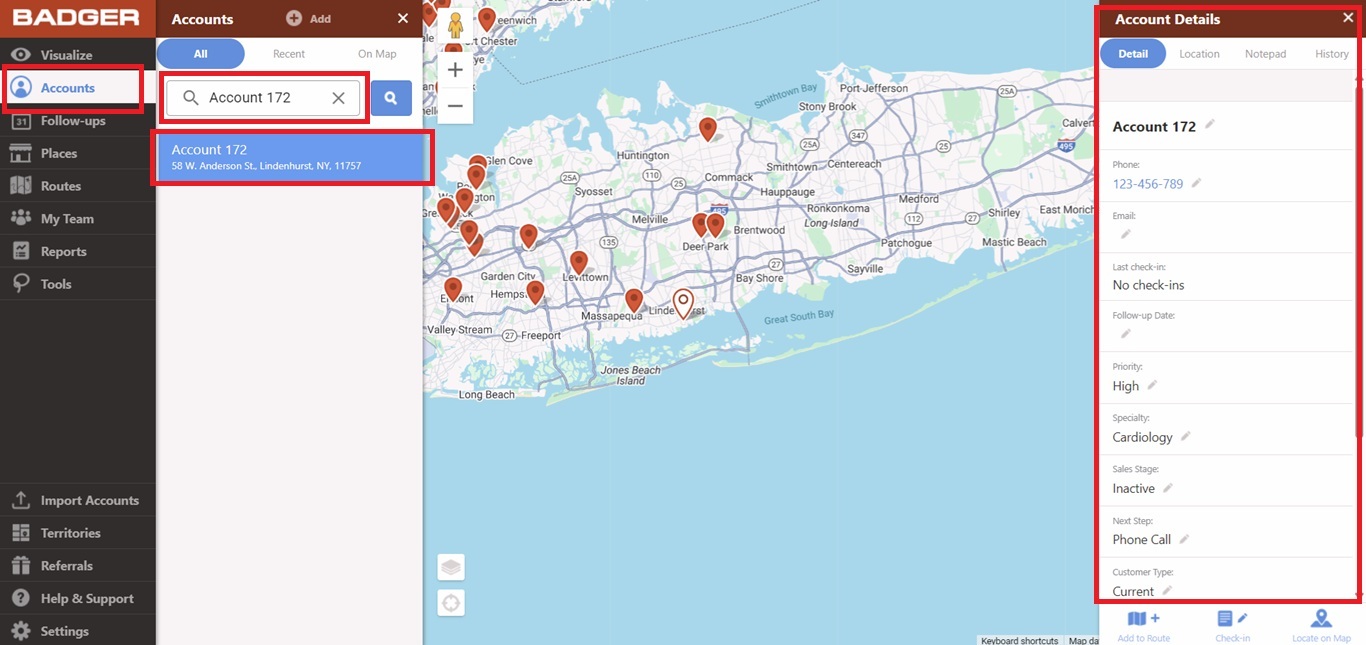Open Territories from the sidebar
1366x645 pixels.
point(70,533)
